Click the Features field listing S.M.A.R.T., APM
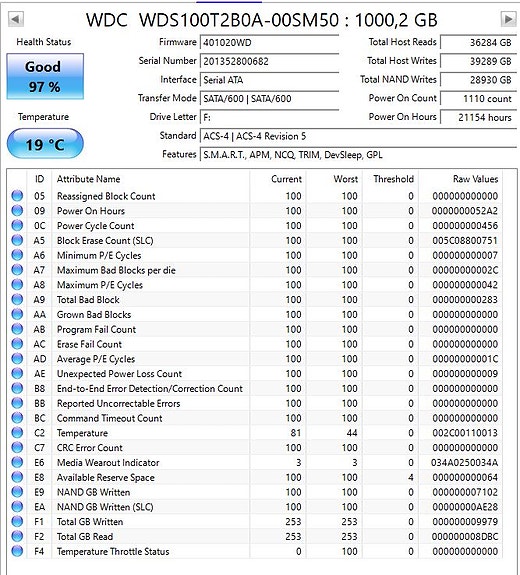The width and height of the screenshot is (520, 575). coord(358,155)
